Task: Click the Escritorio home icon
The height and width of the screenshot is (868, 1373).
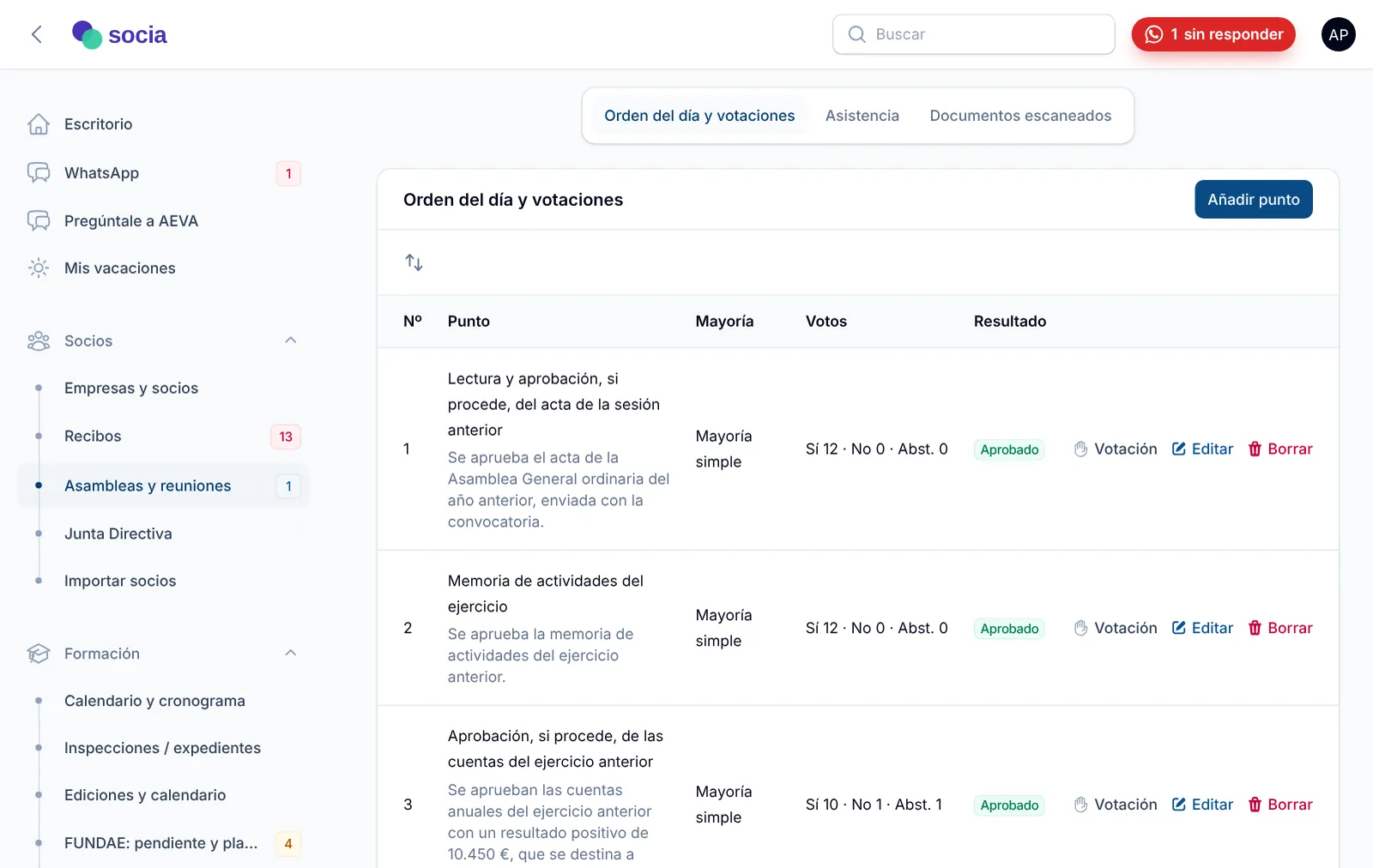Action: (x=39, y=124)
